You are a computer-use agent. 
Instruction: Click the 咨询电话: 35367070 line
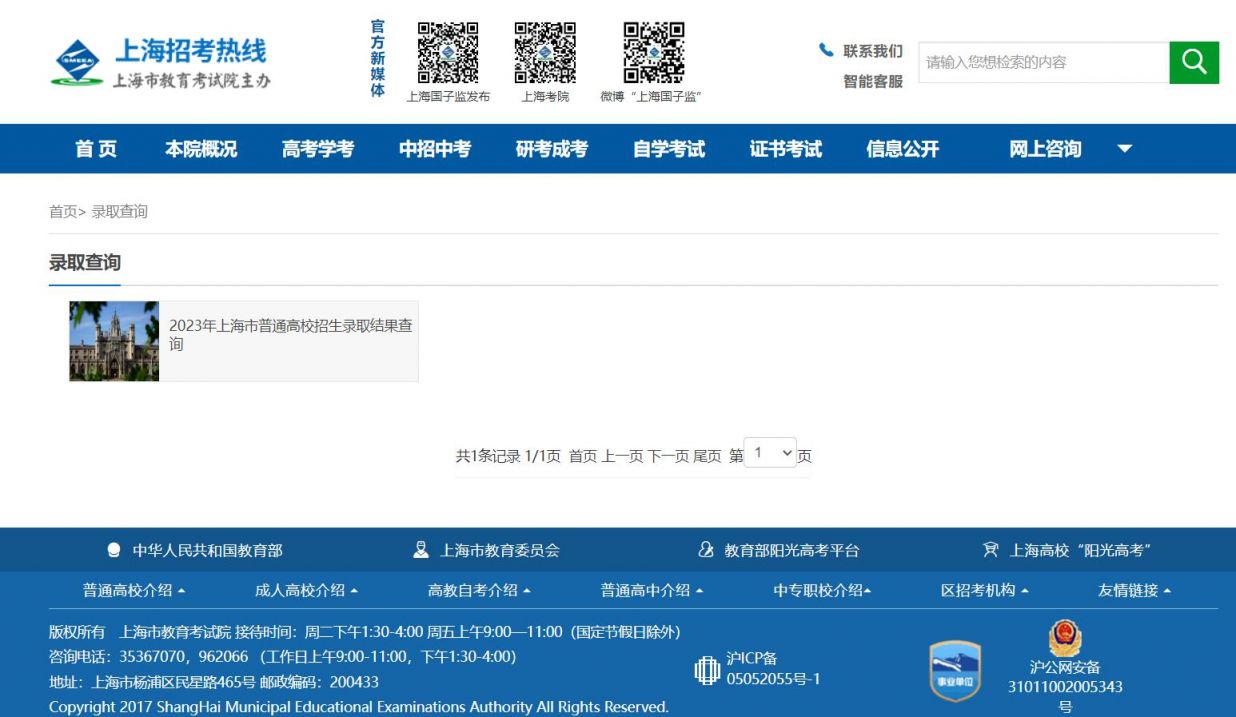283,657
